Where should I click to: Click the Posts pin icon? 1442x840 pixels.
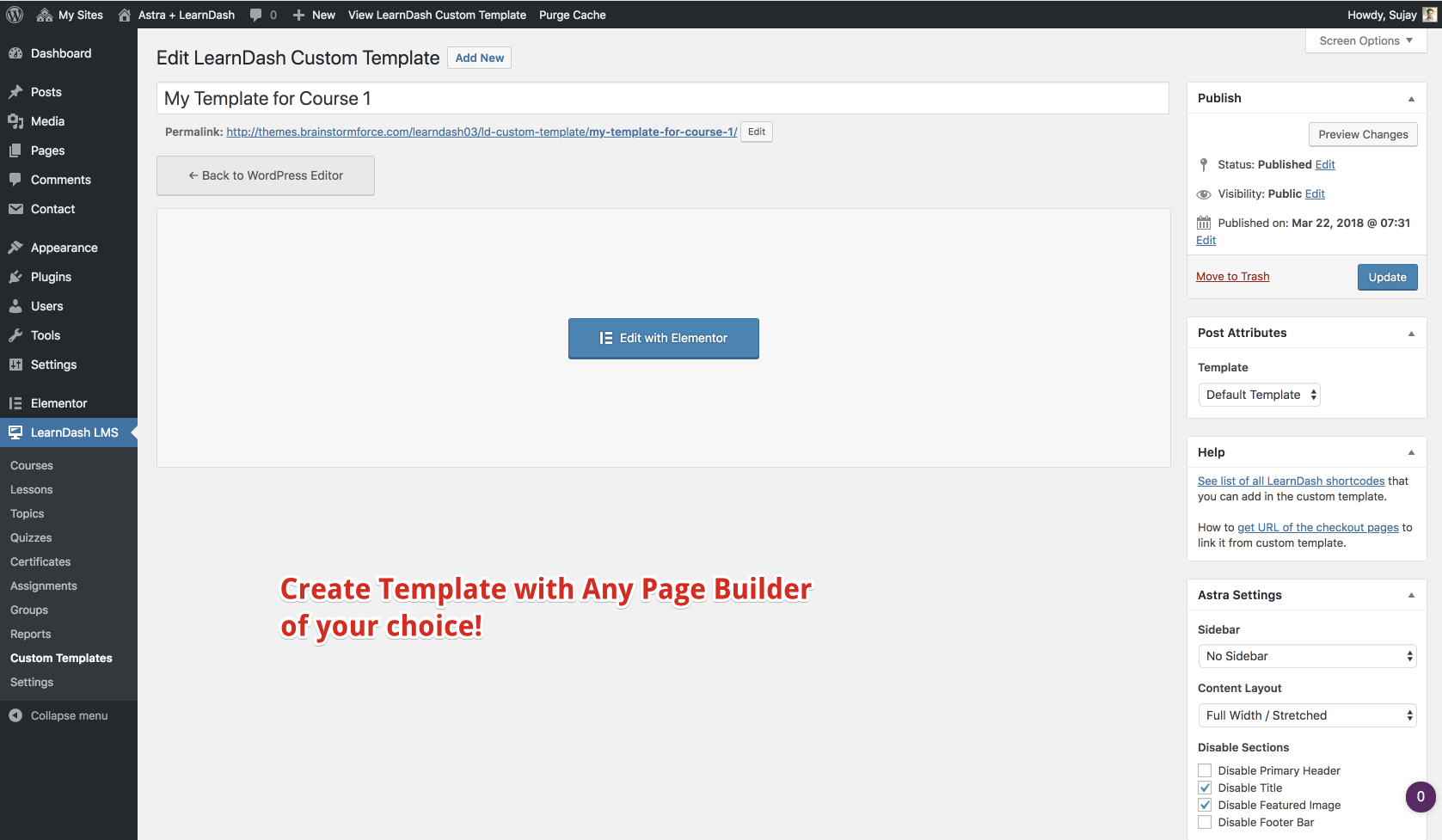tap(15, 92)
